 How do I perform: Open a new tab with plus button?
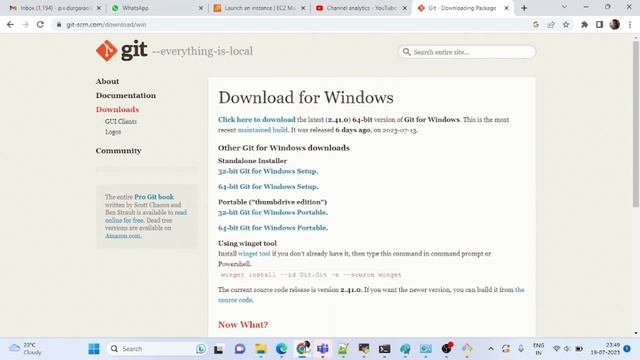pos(524,8)
